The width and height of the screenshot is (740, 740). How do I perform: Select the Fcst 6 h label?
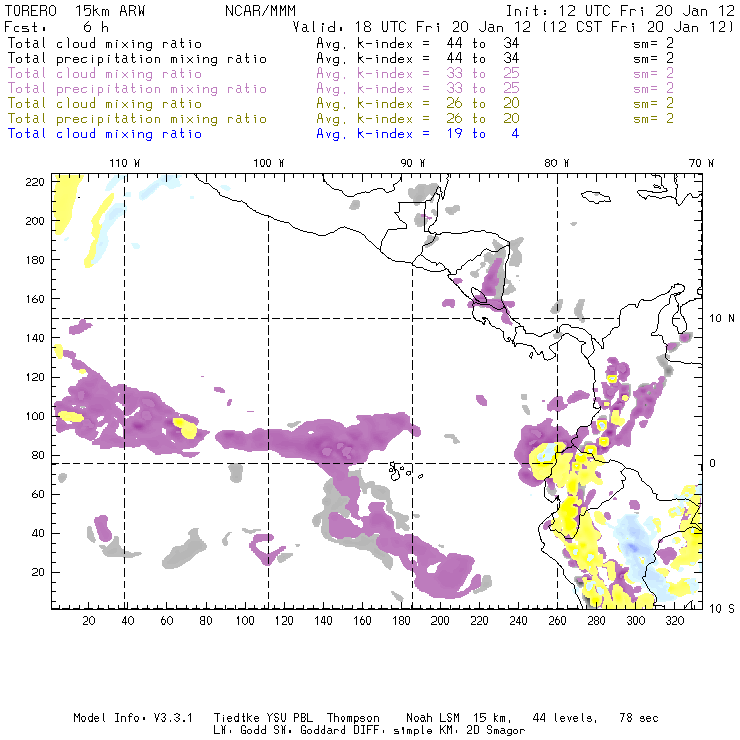[x=57, y=27]
